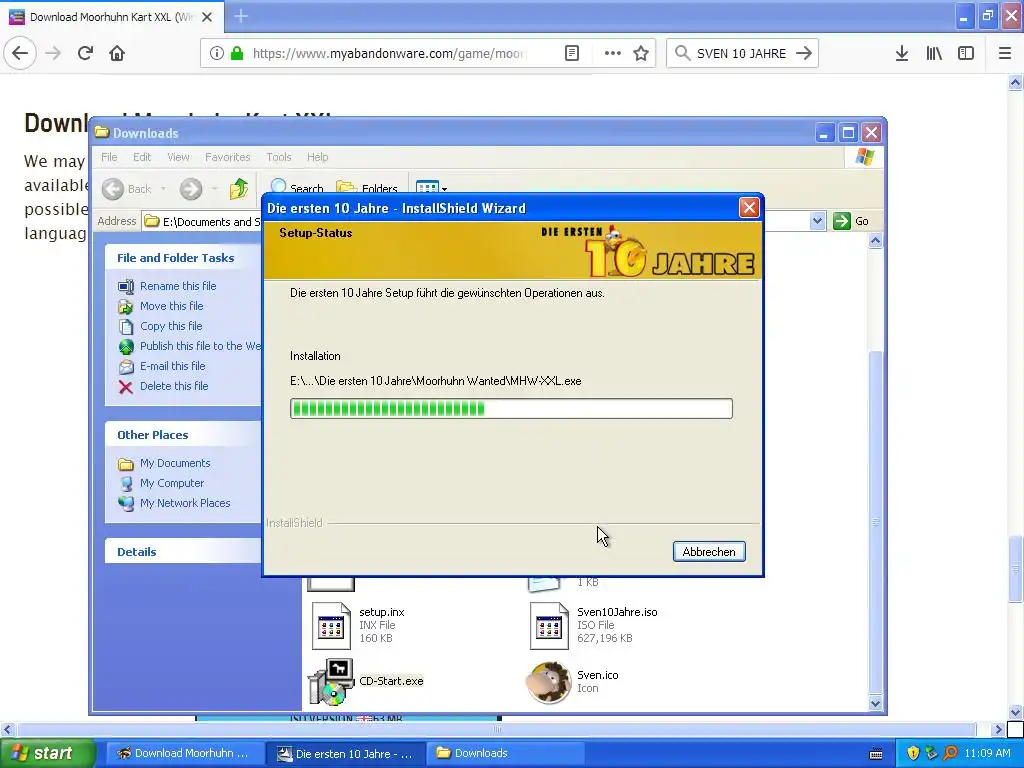The width and height of the screenshot is (1024, 768).
Task: Click in Firefox SVEN 10 JAHRE search field
Action: (x=741, y=53)
